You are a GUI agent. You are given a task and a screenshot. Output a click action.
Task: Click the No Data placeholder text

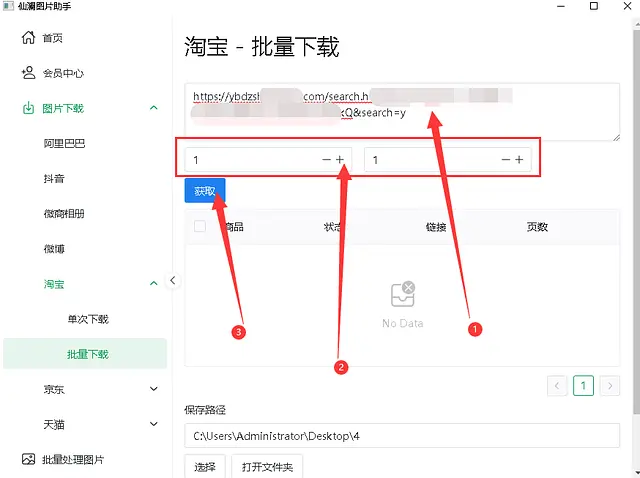point(403,323)
